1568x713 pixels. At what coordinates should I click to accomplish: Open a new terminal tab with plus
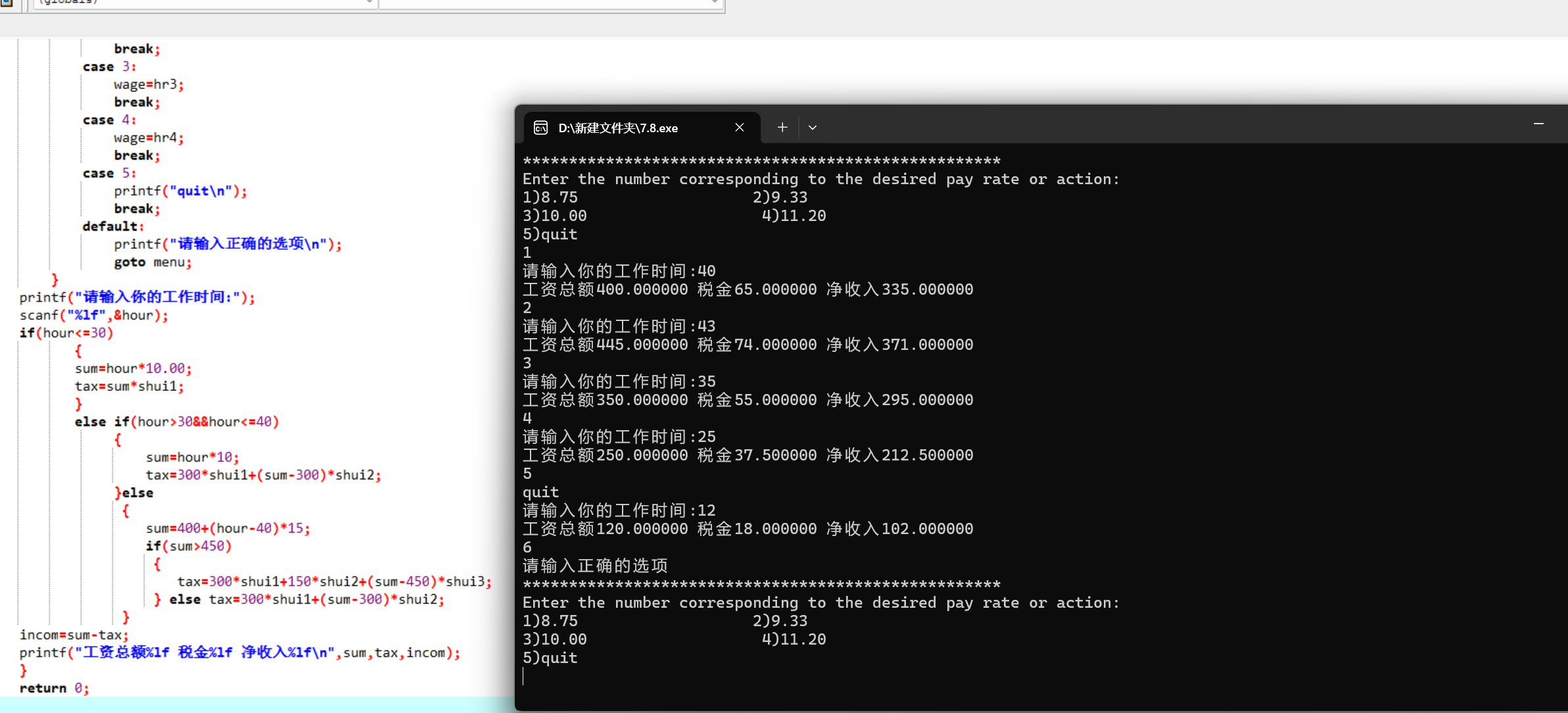(782, 128)
